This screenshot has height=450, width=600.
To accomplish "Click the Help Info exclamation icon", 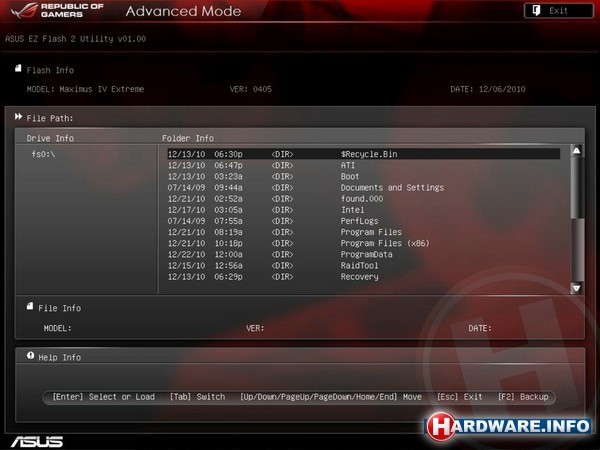I will [x=30, y=355].
